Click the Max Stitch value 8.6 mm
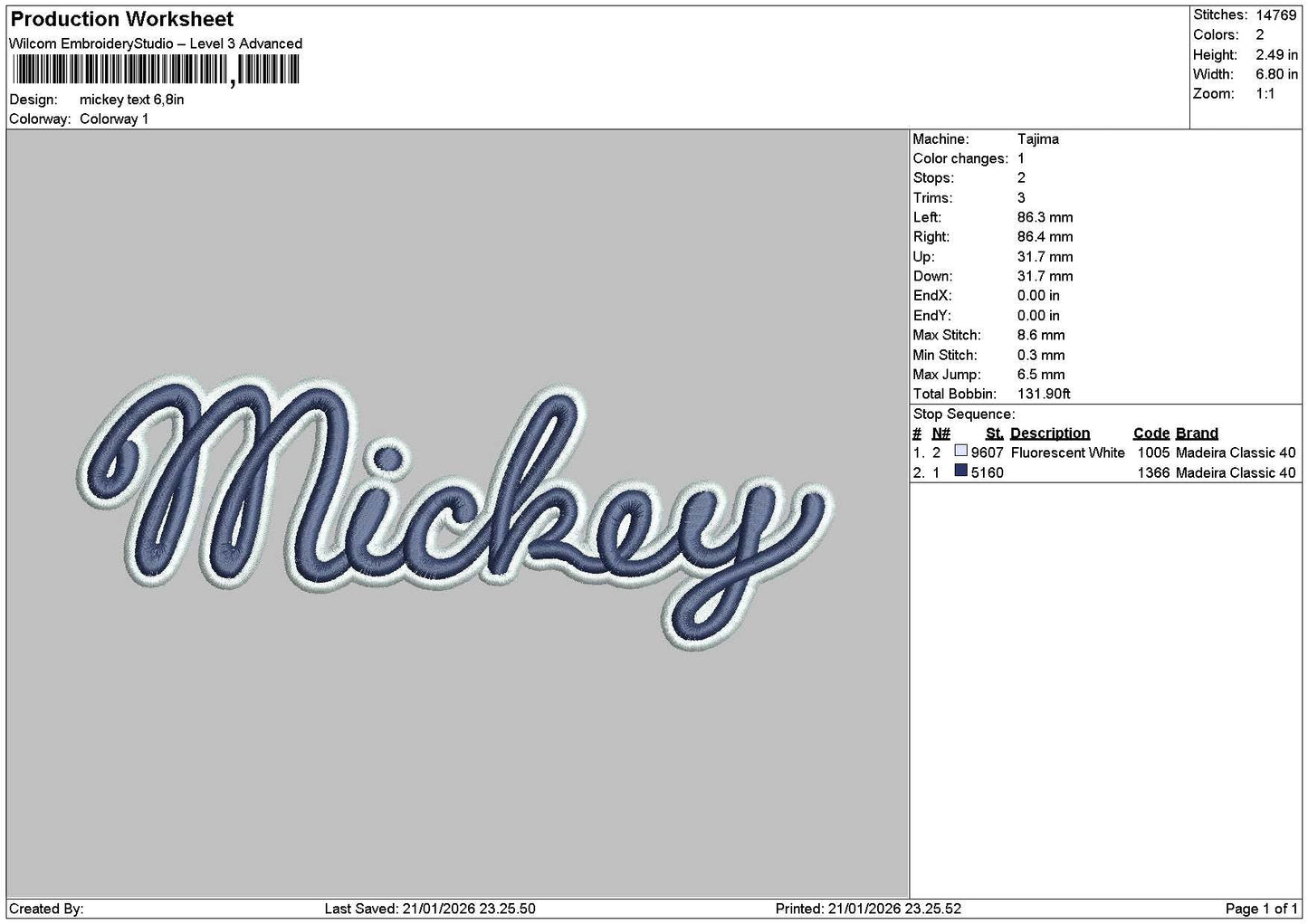This screenshot has height=924, width=1308. pyautogui.click(x=1041, y=336)
